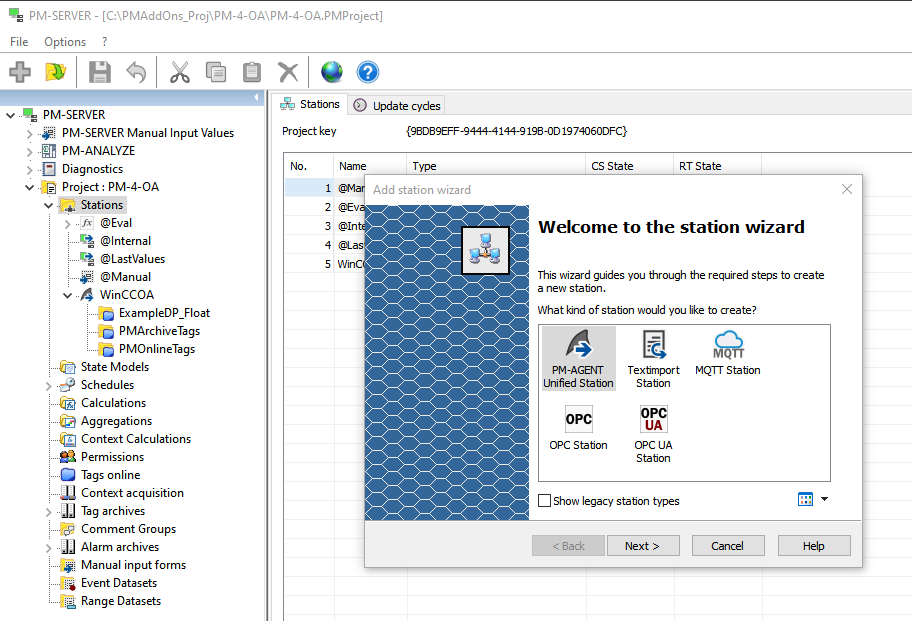Viewport: 912px width, 621px height.
Task: Collapse the Stations tree node
Action: tap(49, 205)
